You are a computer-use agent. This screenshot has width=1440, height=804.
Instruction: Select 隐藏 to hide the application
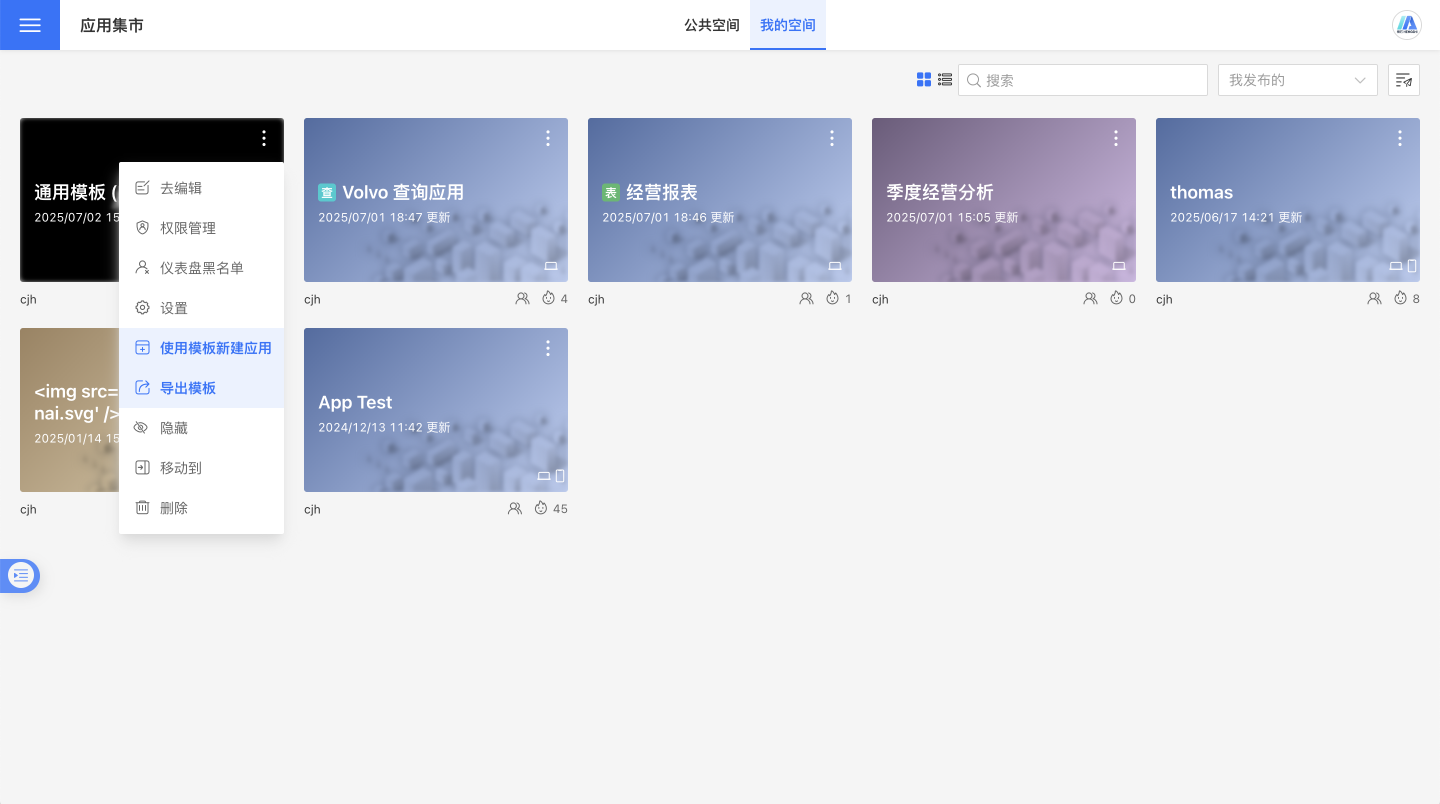click(174, 428)
